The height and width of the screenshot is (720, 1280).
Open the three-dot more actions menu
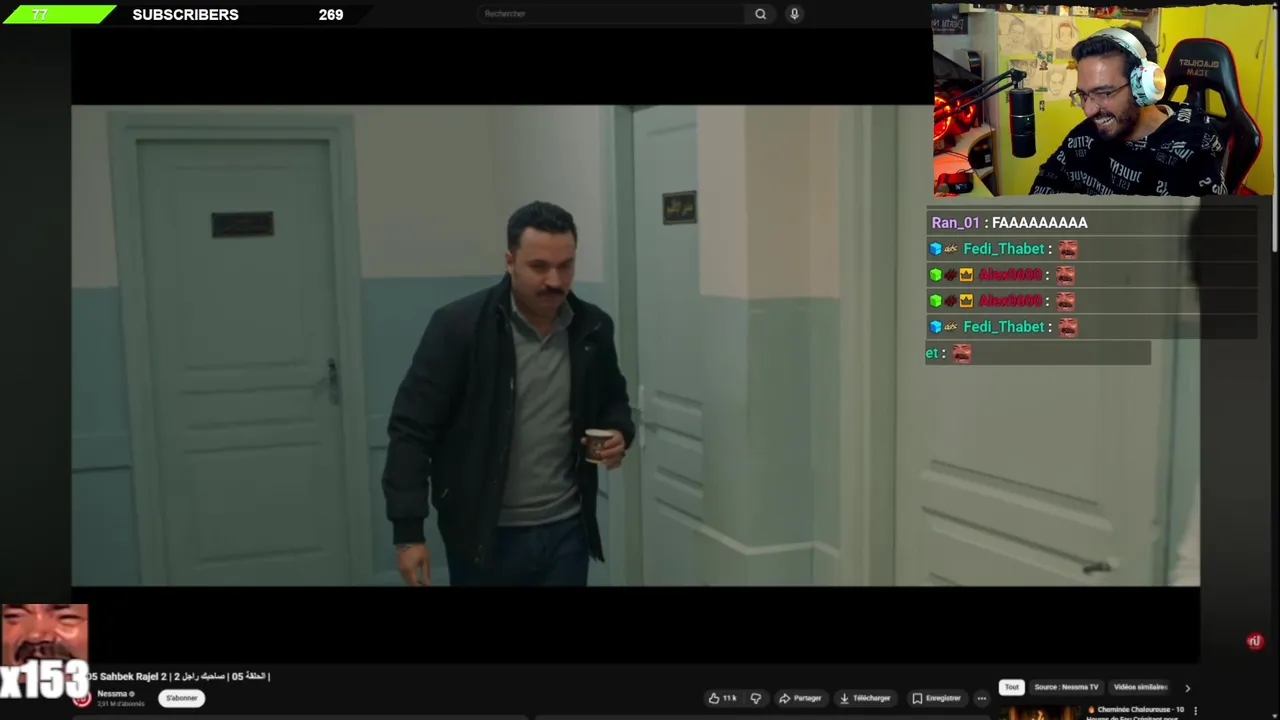(982, 698)
